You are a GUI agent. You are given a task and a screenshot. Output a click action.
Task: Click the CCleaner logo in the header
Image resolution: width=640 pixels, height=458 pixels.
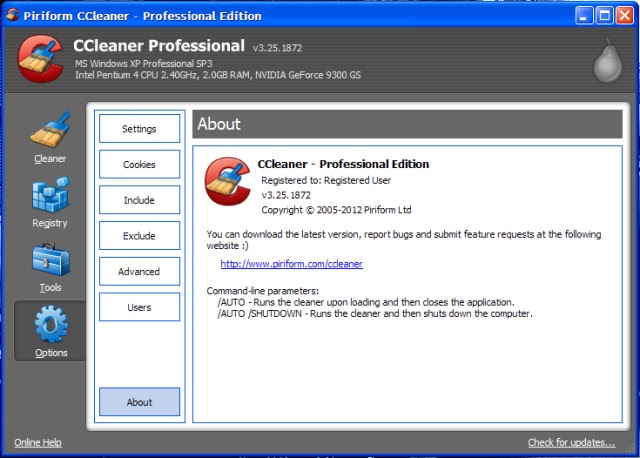coord(40,59)
